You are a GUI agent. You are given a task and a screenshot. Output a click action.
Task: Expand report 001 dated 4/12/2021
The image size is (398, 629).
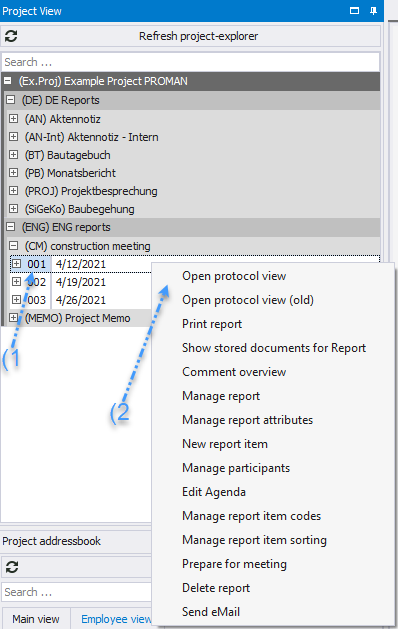click(16, 264)
